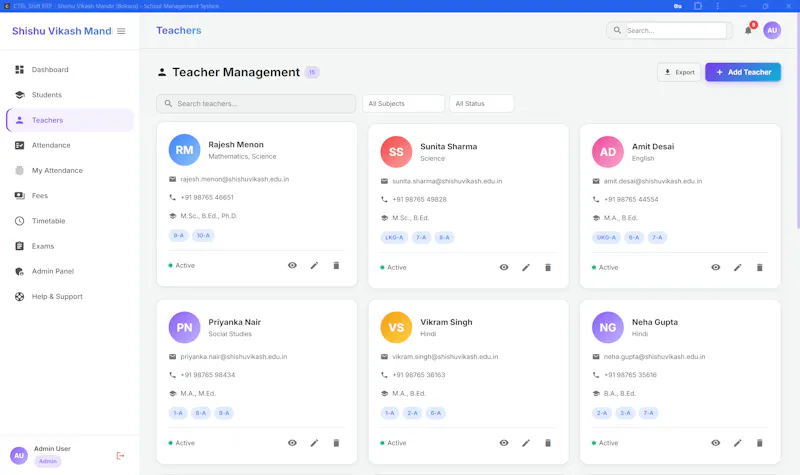Edit Vikram Singh's record
The width and height of the screenshot is (800, 475).
(x=526, y=443)
